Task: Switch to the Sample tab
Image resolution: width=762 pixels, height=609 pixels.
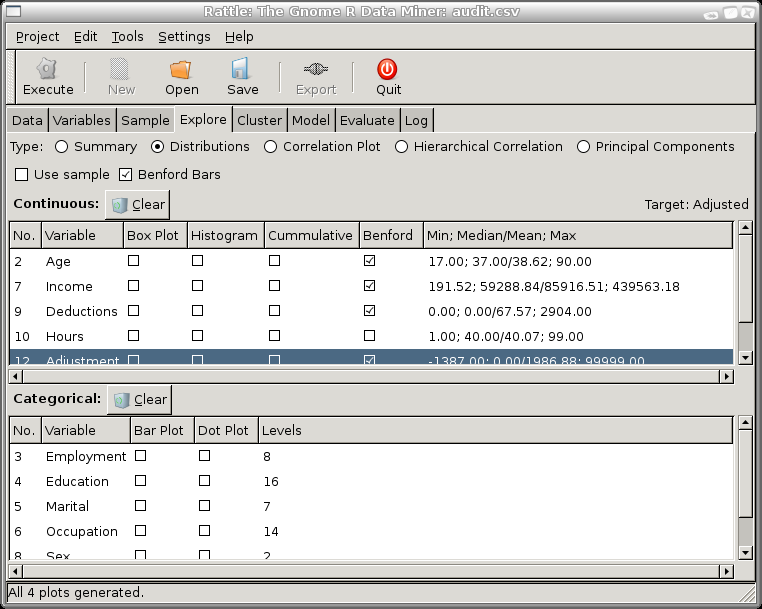Action: pos(145,121)
